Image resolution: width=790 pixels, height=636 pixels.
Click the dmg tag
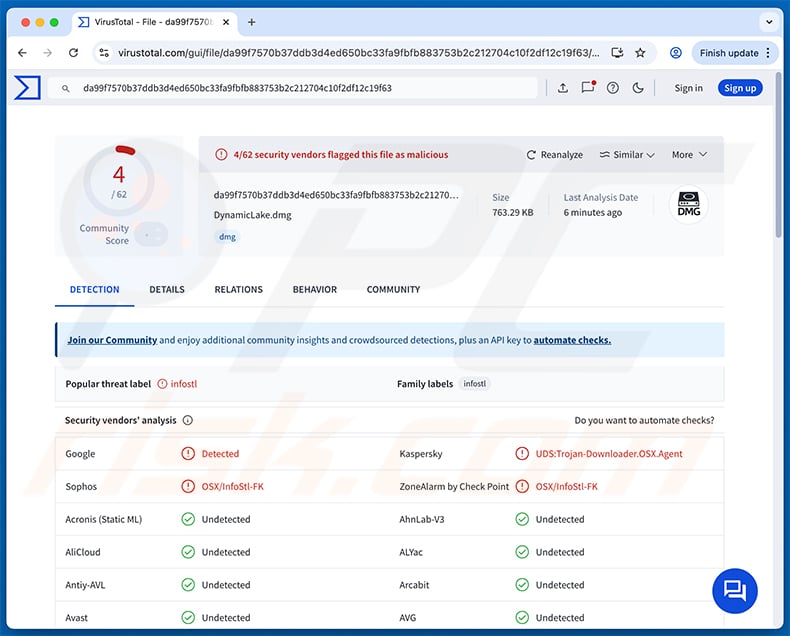pos(227,237)
